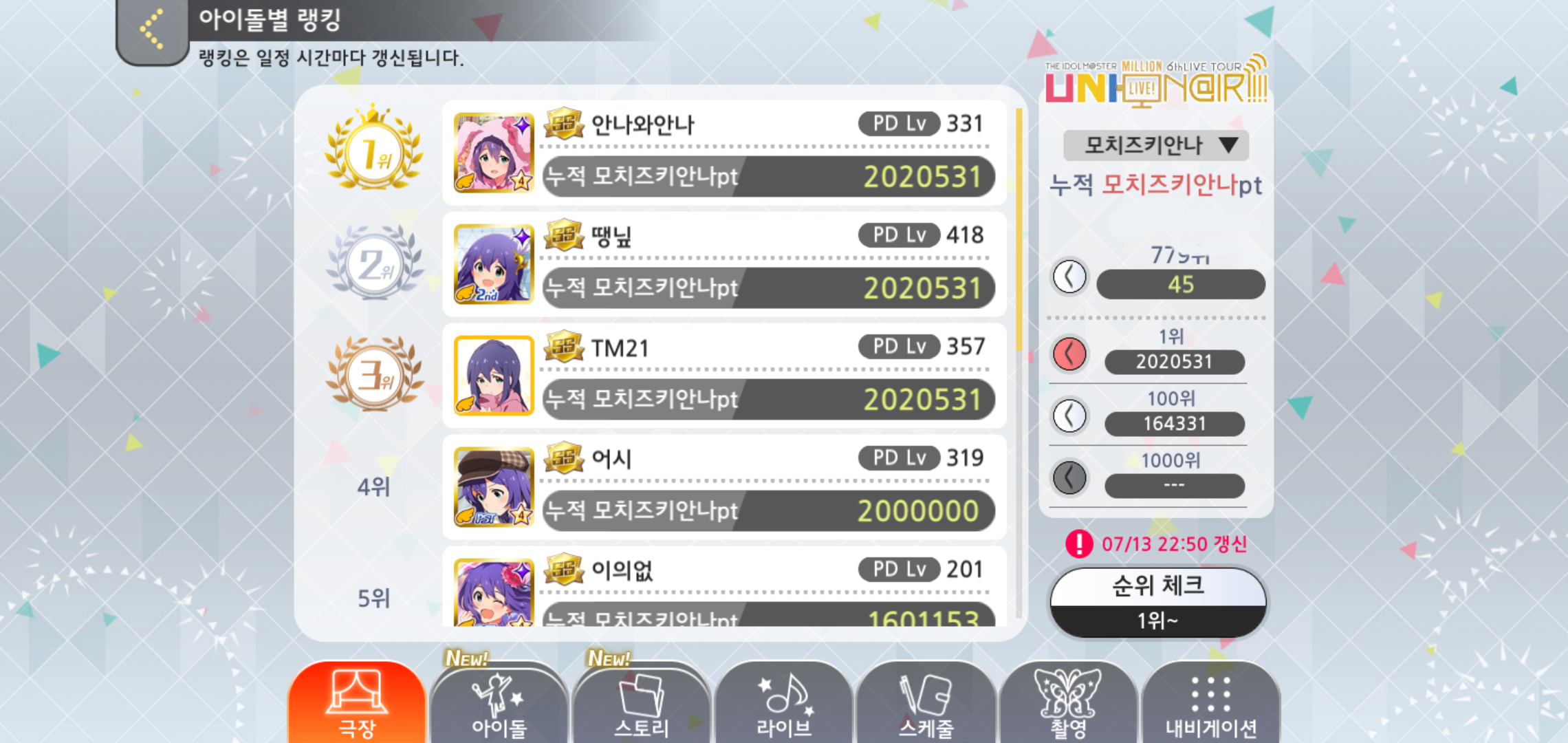This screenshot has width=1568, height=743.
Task: Open 안나와안나 player's idol card thumbnail
Action: [494, 153]
